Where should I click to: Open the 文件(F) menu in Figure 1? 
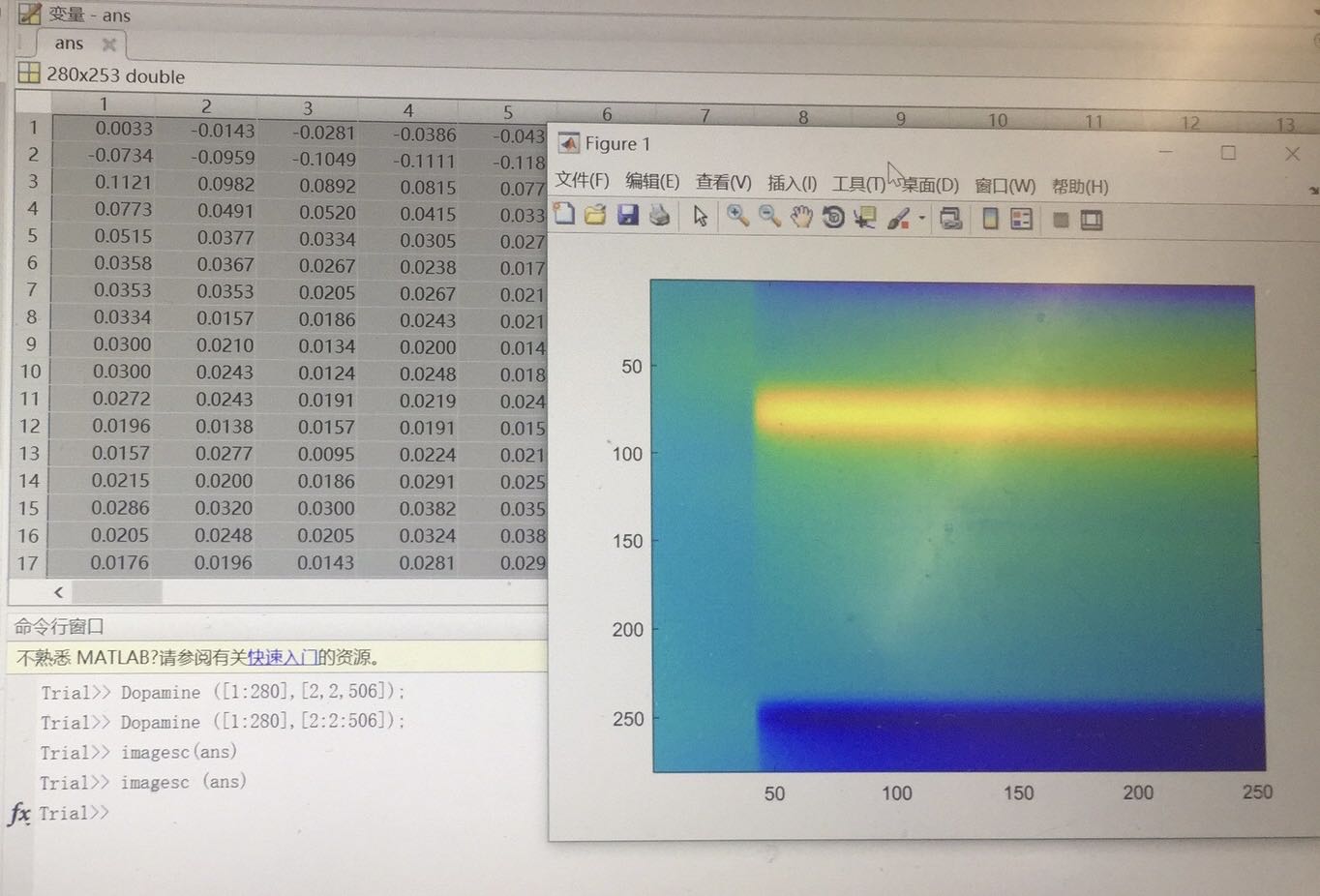point(582,181)
